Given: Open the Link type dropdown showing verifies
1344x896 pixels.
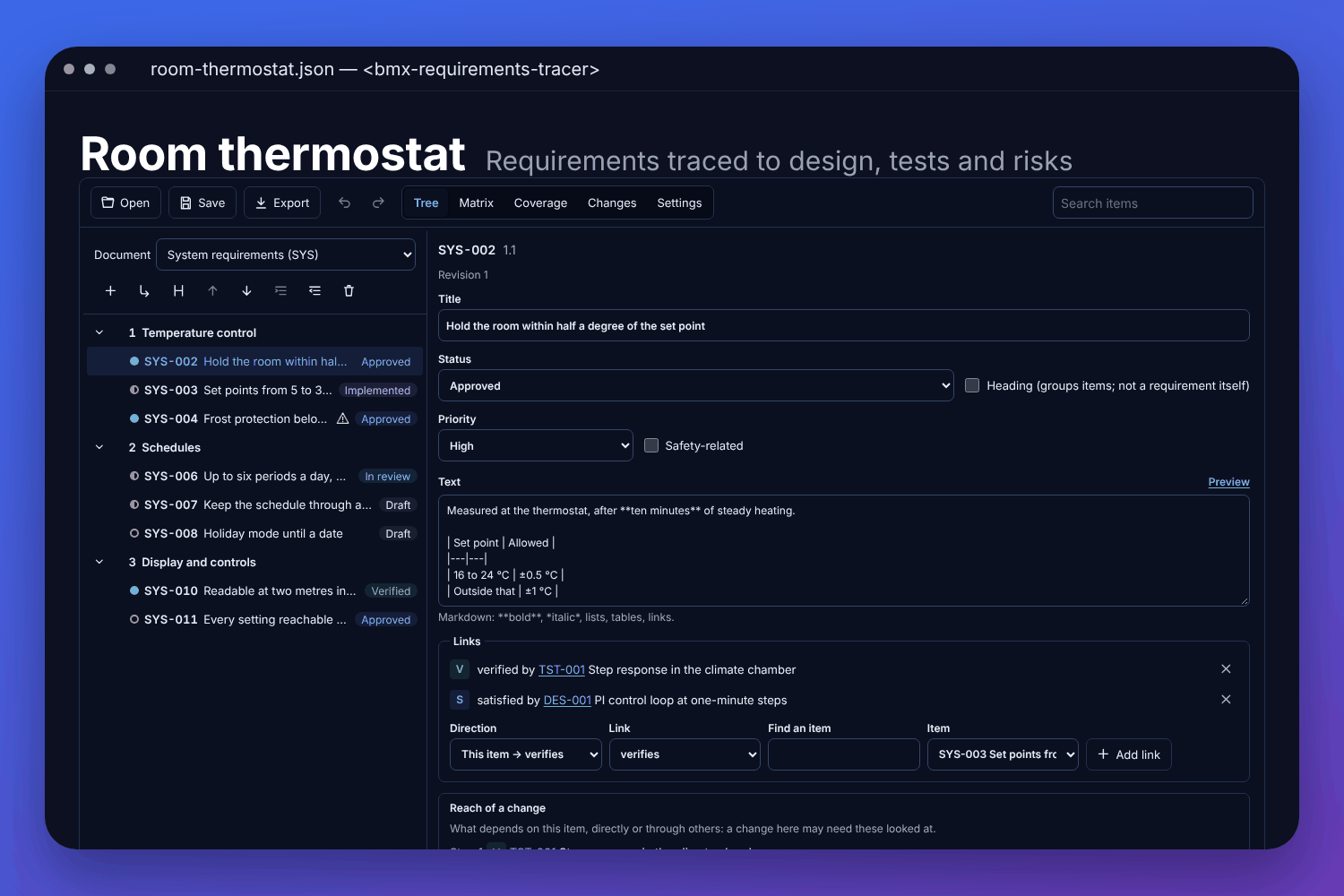Looking at the screenshot, I should click(685, 754).
